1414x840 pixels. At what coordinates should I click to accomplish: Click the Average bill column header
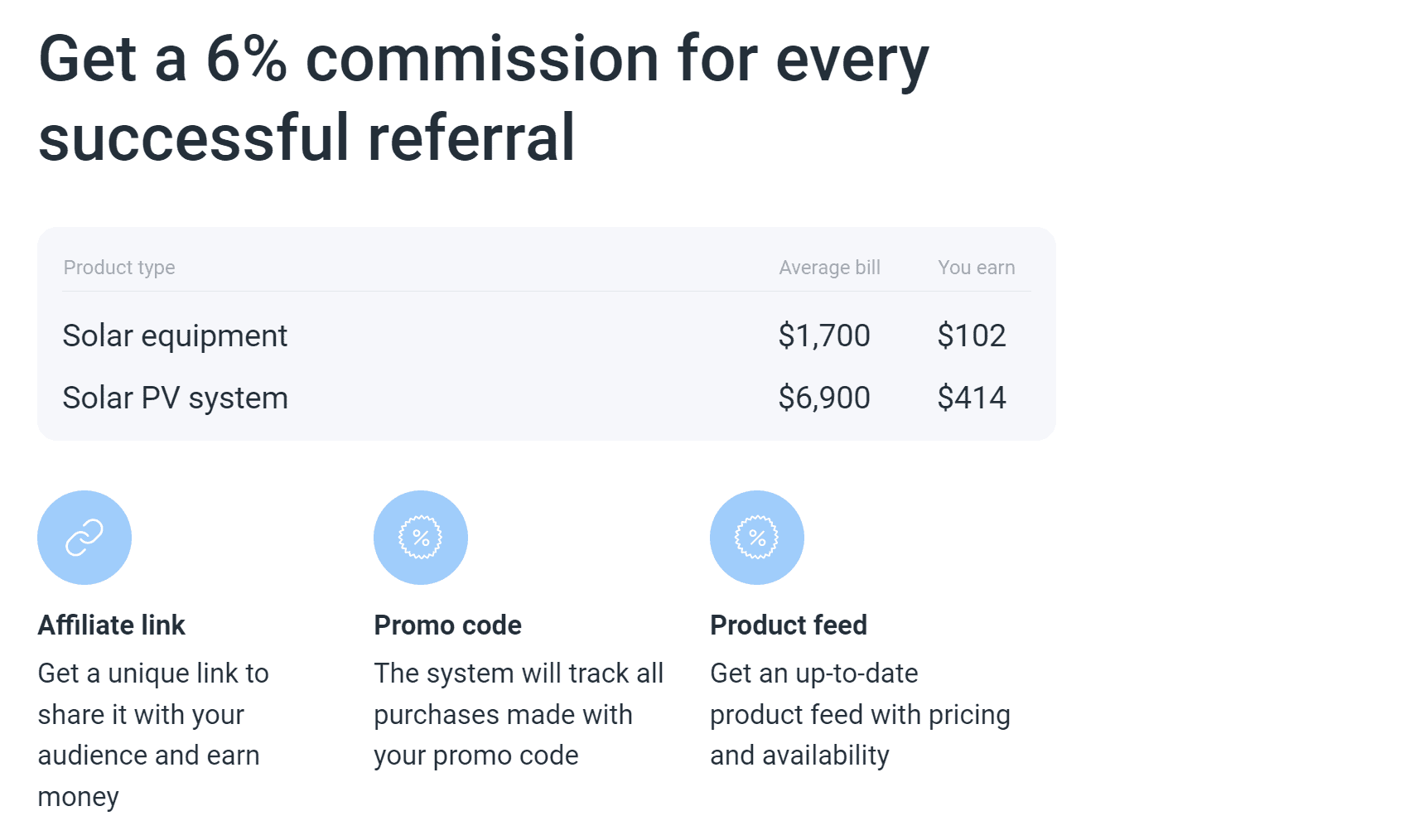coord(829,268)
